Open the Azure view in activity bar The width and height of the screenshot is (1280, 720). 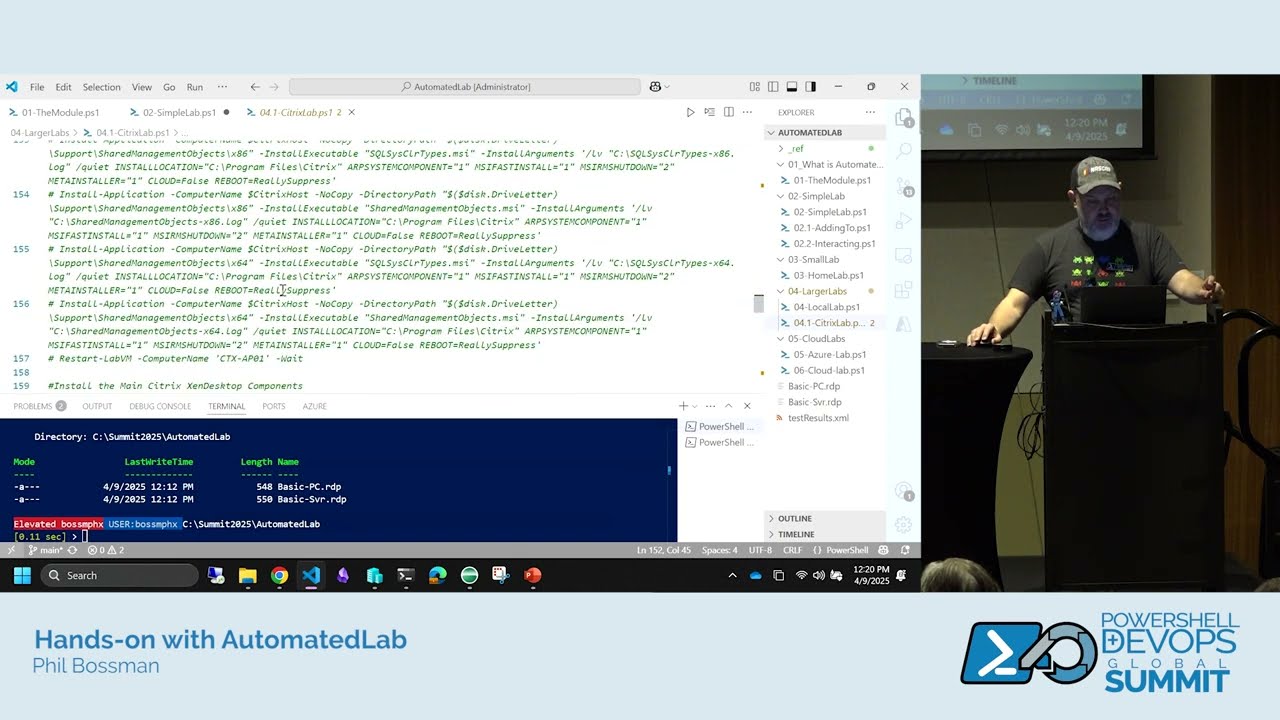pos(904,324)
